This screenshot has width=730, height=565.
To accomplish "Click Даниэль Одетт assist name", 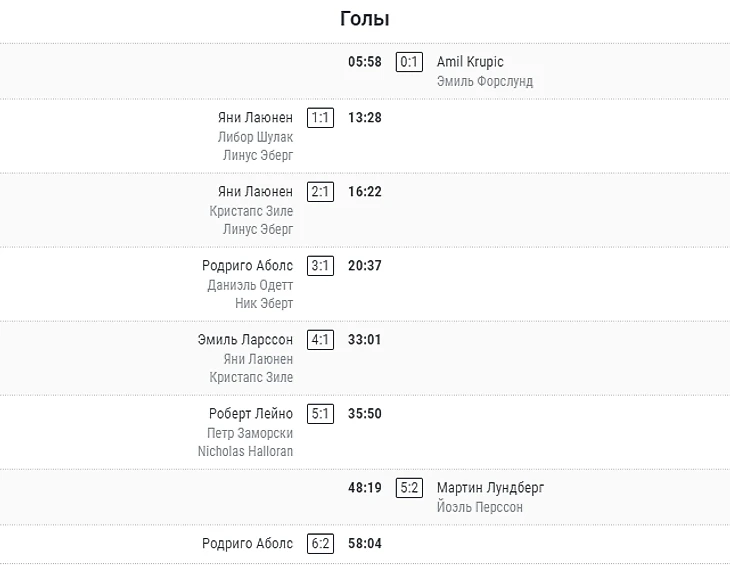I will [250, 285].
